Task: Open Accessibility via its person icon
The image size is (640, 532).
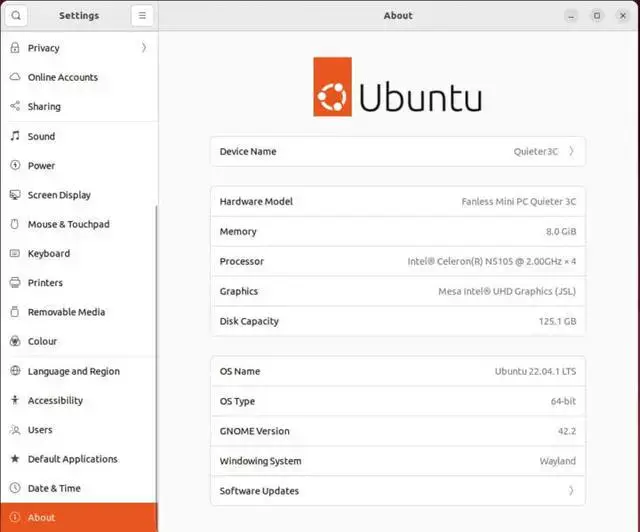Action: [x=15, y=400]
